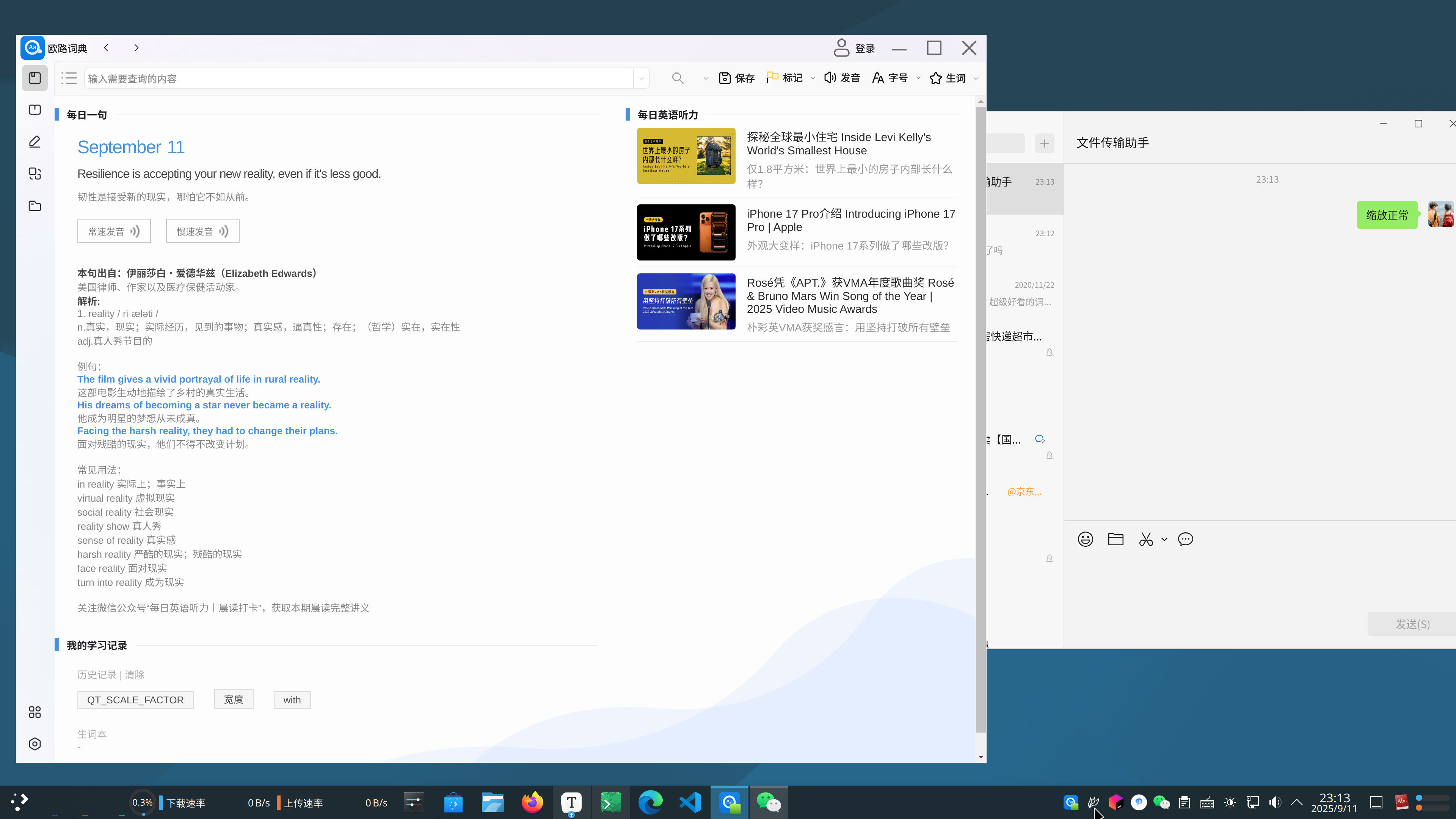Viewport: 1456px width, 819px height.
Task: Select the QT_SCALE_FACTOR history entry
Action: coord(135,700)
